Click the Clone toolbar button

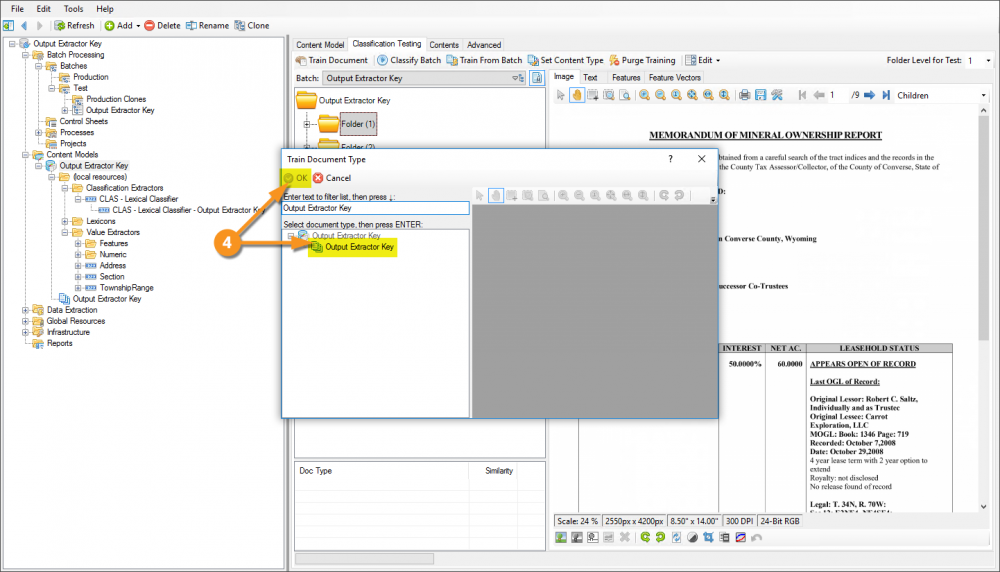(252, 25)
